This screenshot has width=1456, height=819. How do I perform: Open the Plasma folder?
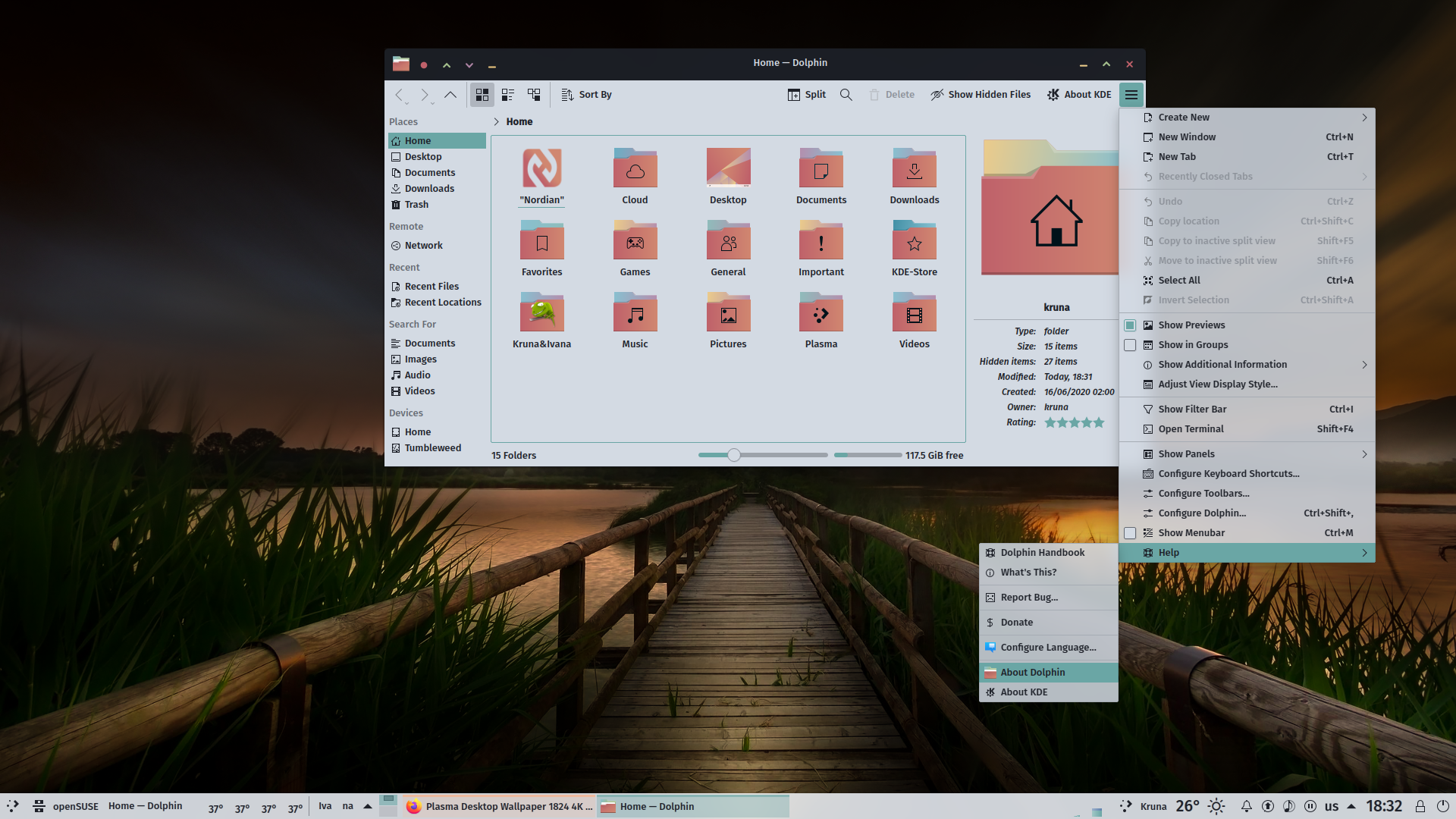(821, 321)
